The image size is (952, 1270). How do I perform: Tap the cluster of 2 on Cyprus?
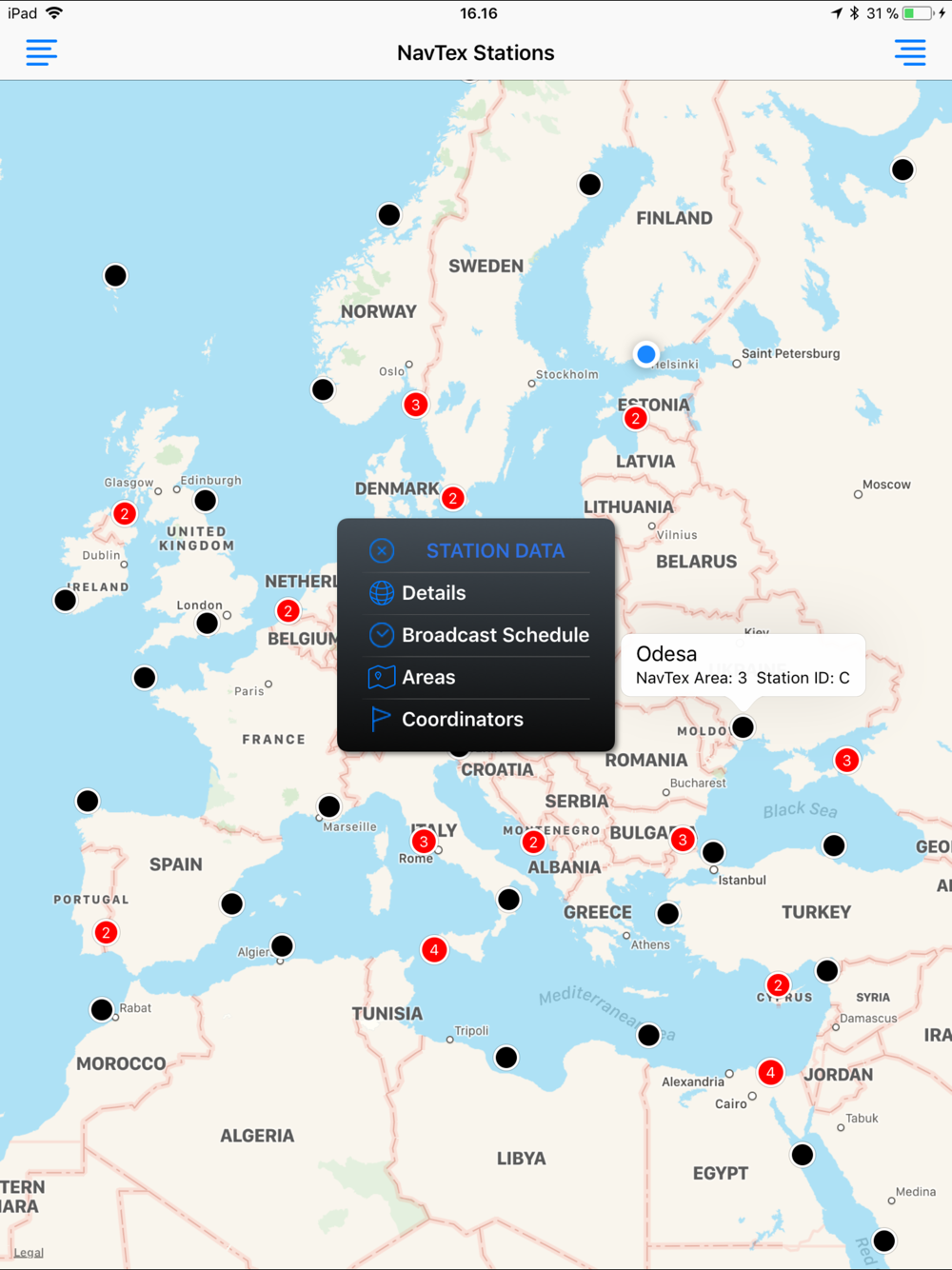tap(778, 984)
